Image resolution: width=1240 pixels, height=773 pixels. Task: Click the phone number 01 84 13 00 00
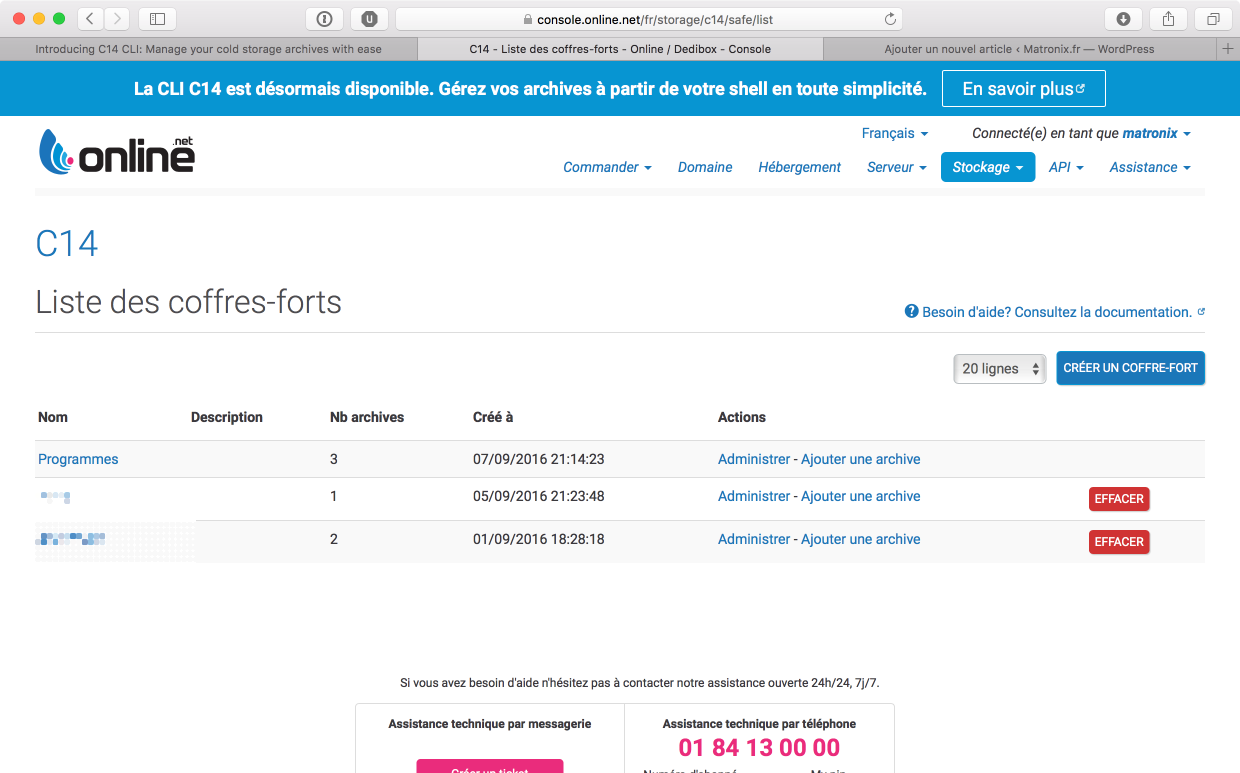click(x=759, y=747)
